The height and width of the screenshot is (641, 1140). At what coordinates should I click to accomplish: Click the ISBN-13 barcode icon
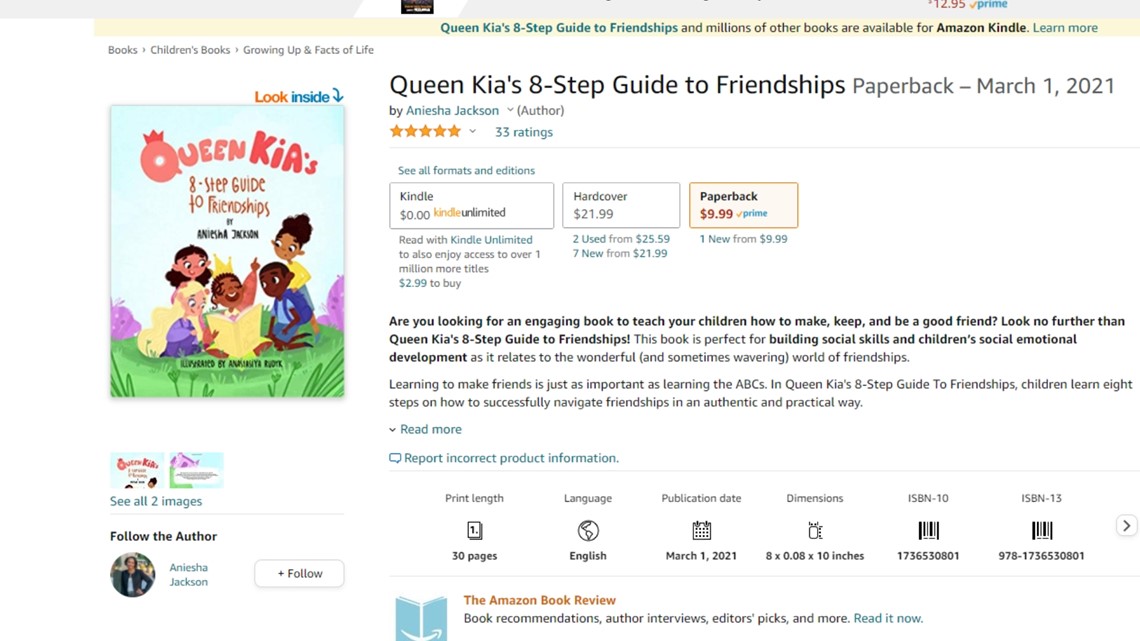click(1042, 530)
